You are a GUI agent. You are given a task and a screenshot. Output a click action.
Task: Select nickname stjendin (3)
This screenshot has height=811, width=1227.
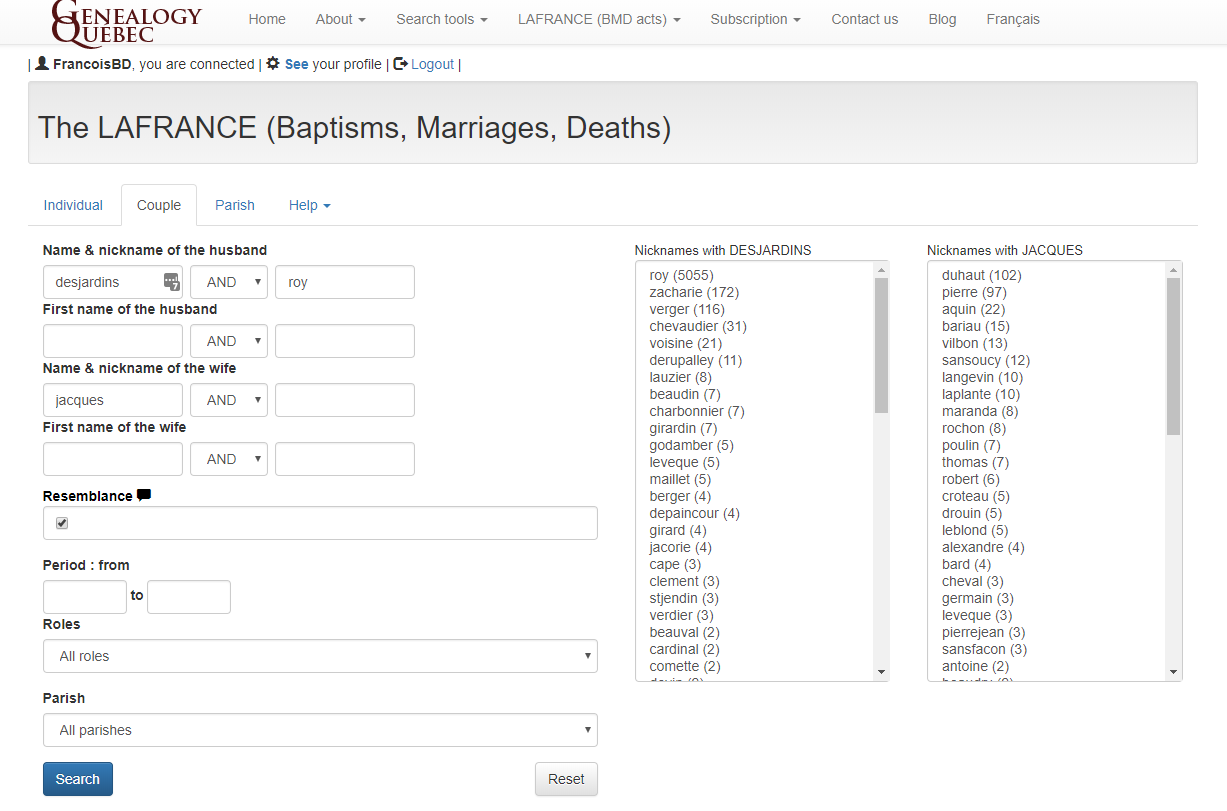(684, 598)
